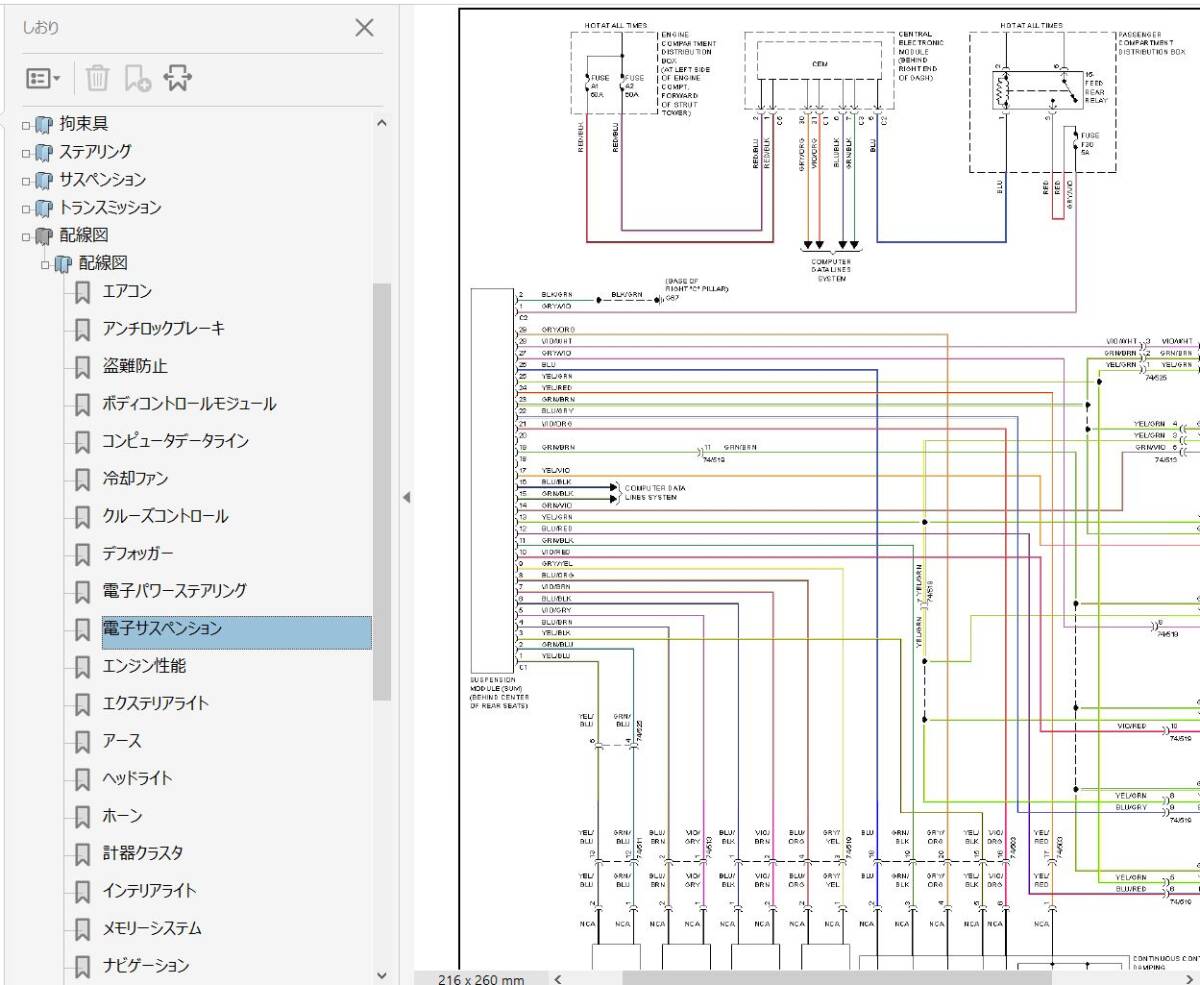Expand the トランスミッション bookmark node

point(27,209)
